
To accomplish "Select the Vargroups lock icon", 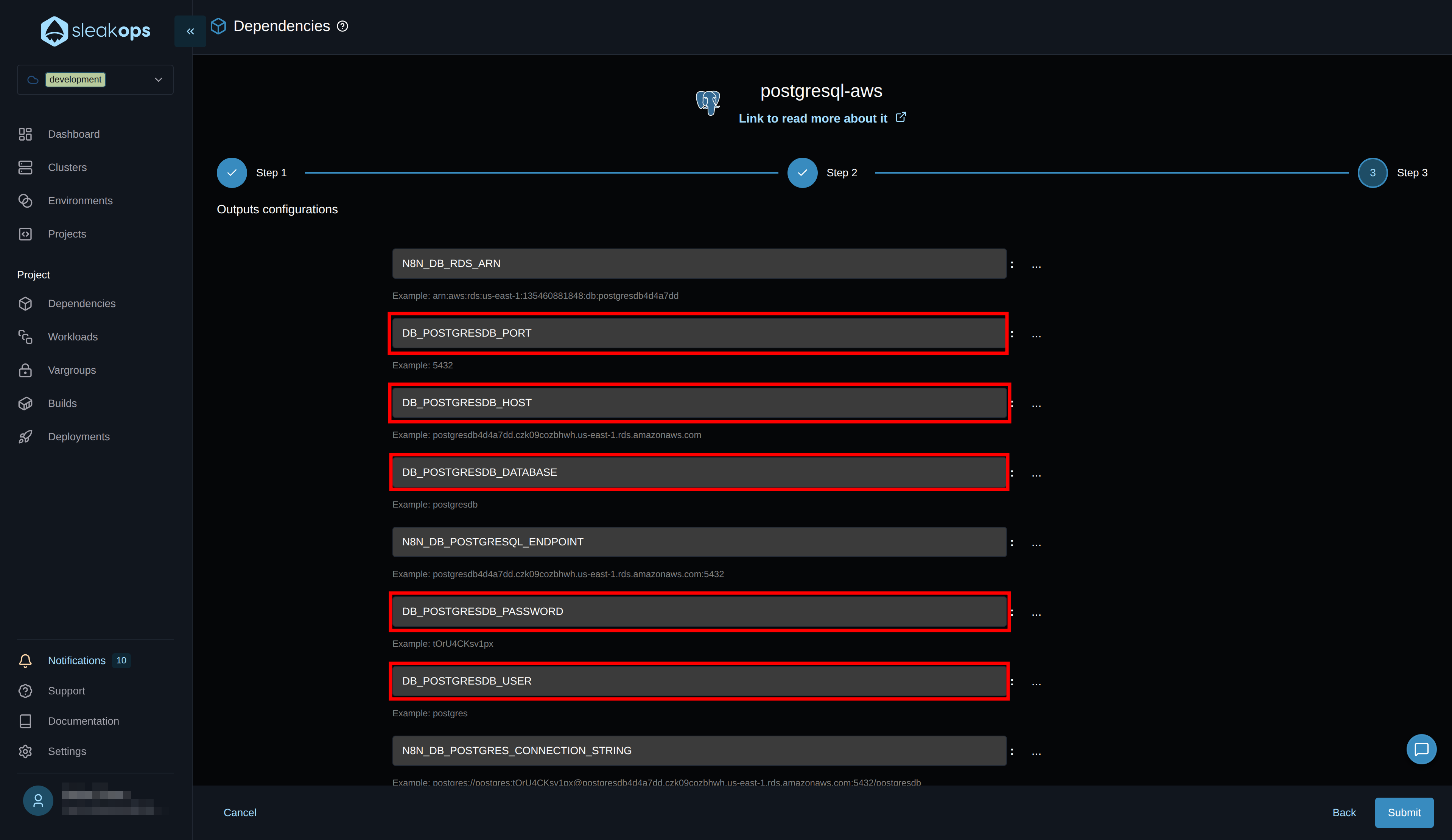I will (x=26, y=370).
